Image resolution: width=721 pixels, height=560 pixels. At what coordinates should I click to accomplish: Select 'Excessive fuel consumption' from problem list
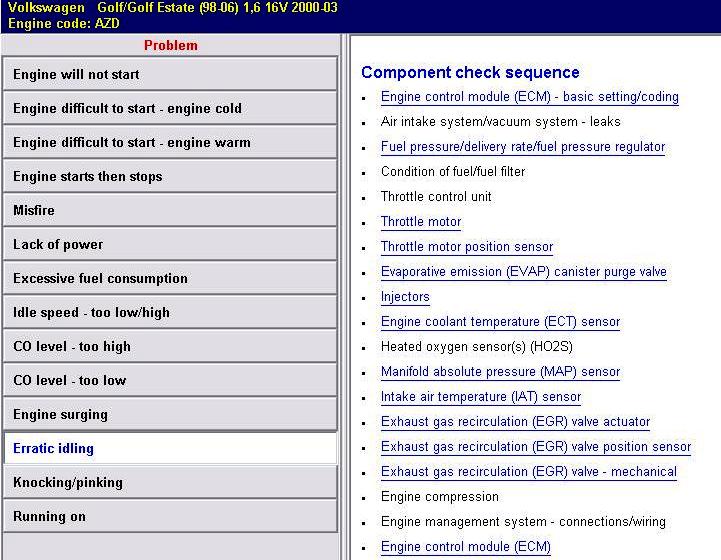coord(170,278)
